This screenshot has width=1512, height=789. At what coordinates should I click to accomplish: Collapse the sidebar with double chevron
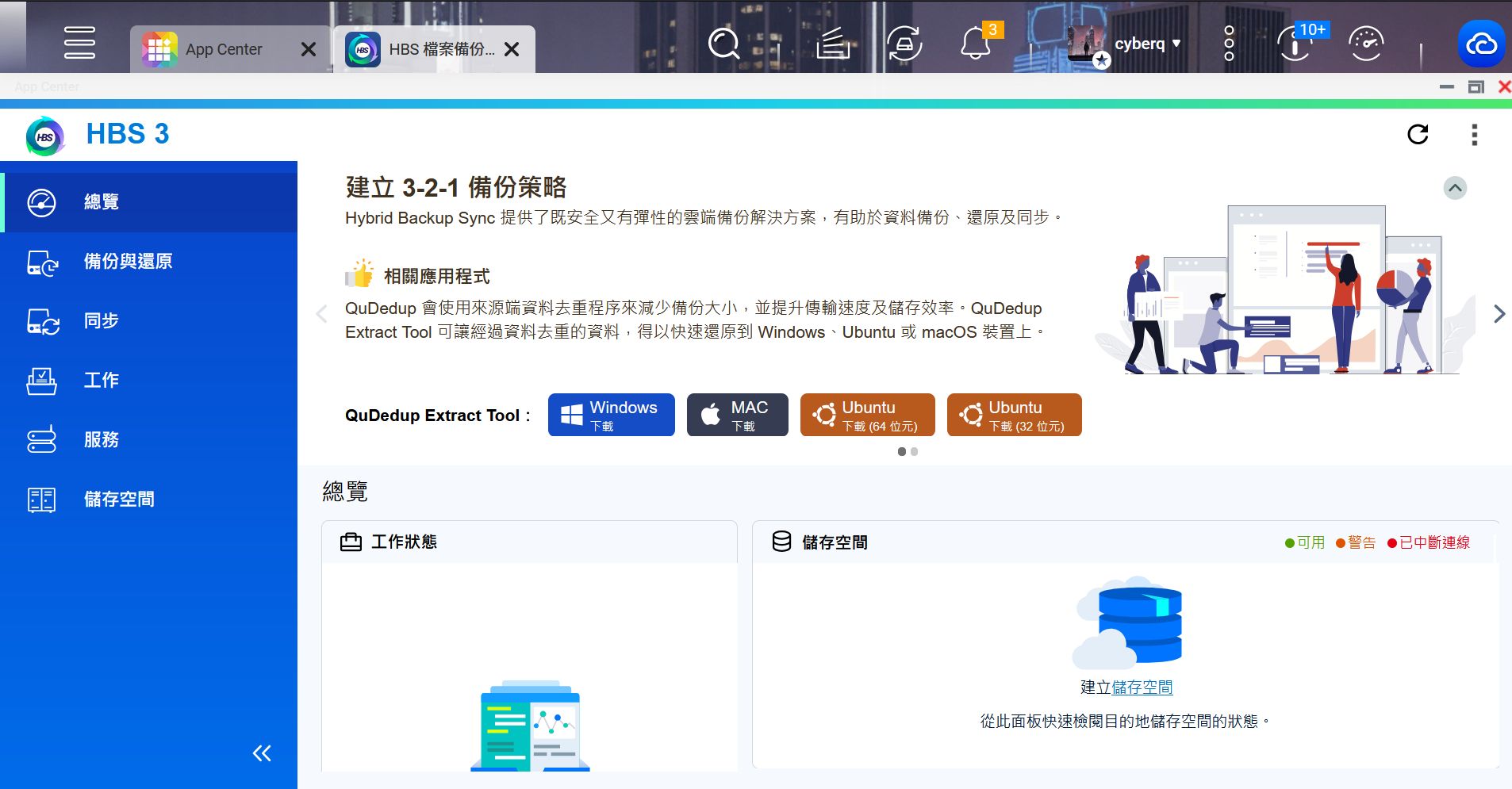(x=262, y=753)
